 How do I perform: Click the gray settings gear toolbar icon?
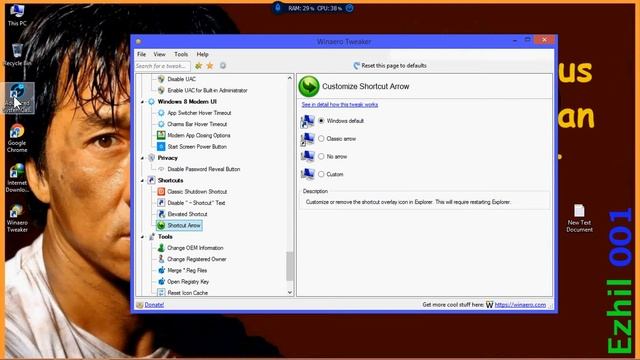point(223,66)
